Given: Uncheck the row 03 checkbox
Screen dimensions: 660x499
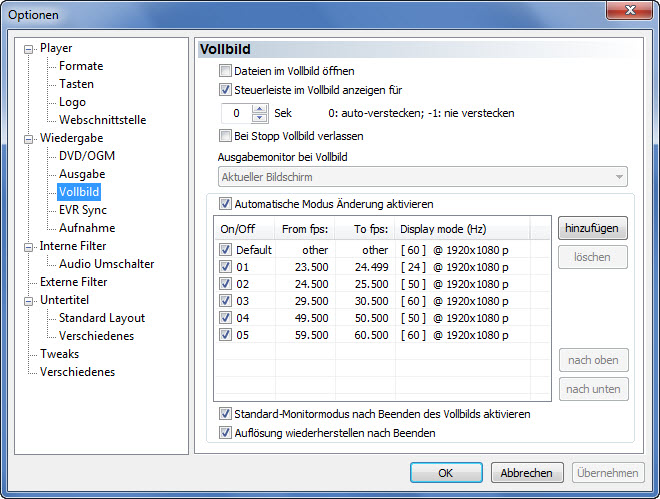Looking at the screenshot, I should pos(225,301).
